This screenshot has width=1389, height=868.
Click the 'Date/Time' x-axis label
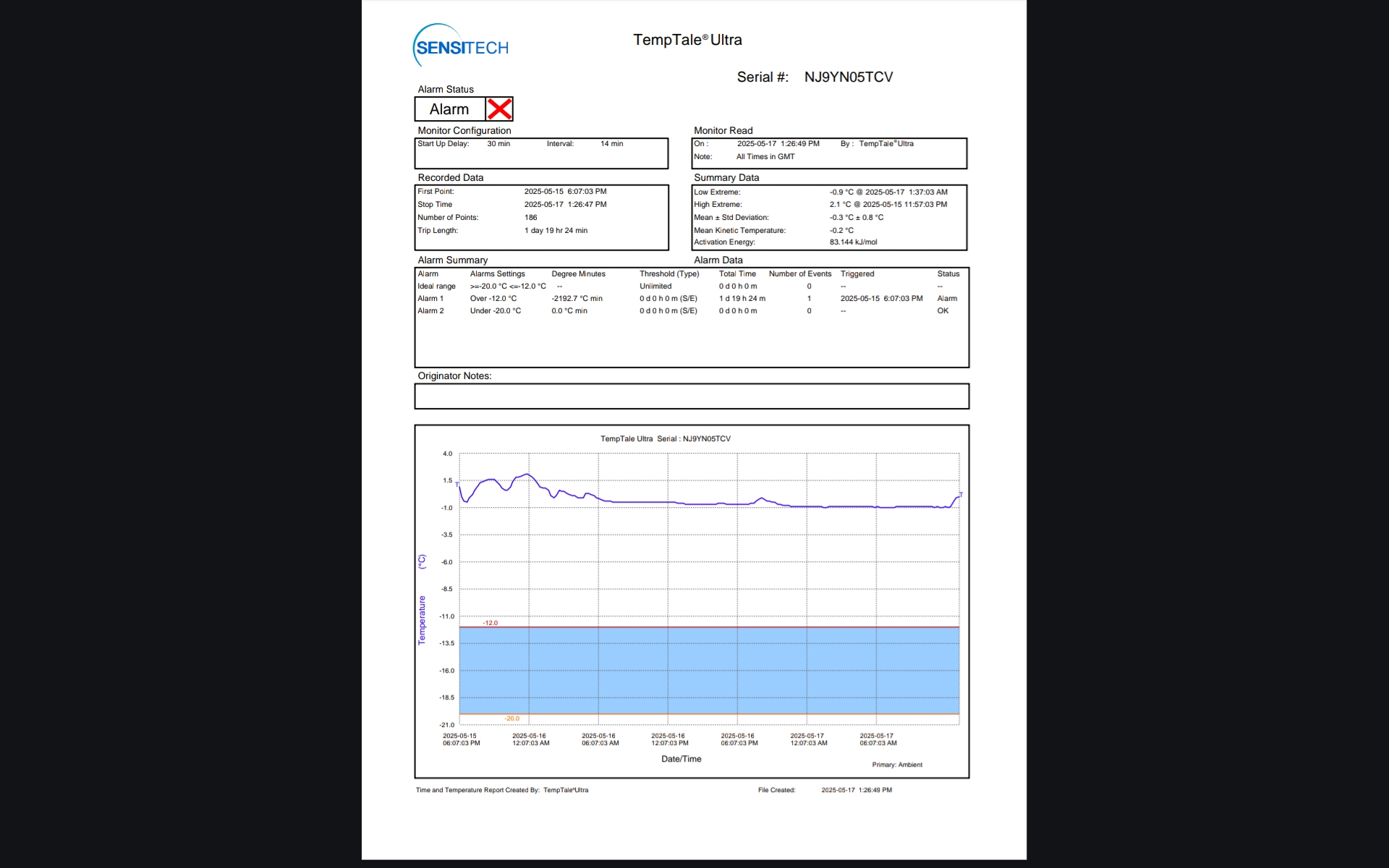click(681, 759)
